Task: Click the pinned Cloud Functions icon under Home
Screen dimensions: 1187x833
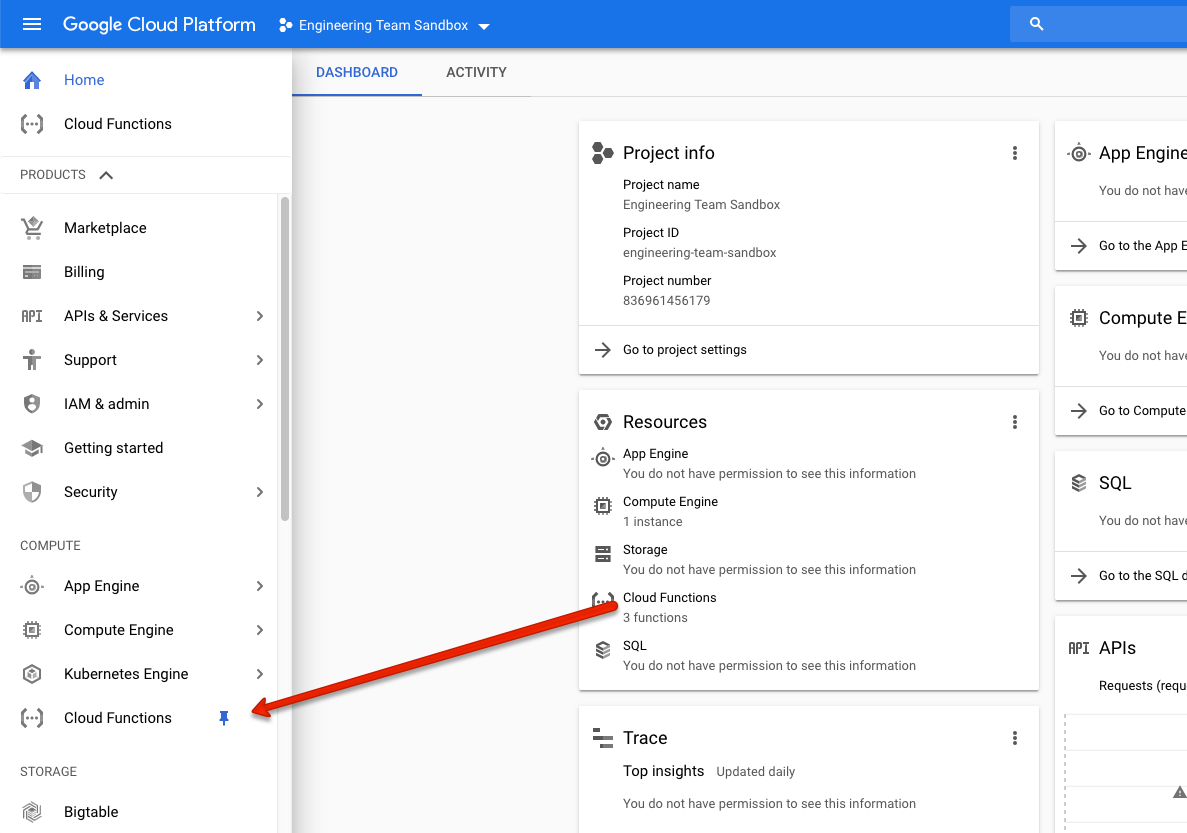Action: (x=32, y=124)
